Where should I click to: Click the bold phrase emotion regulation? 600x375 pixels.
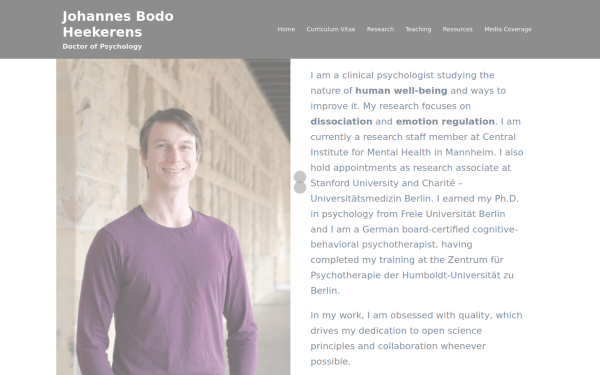tap(445, 121)
